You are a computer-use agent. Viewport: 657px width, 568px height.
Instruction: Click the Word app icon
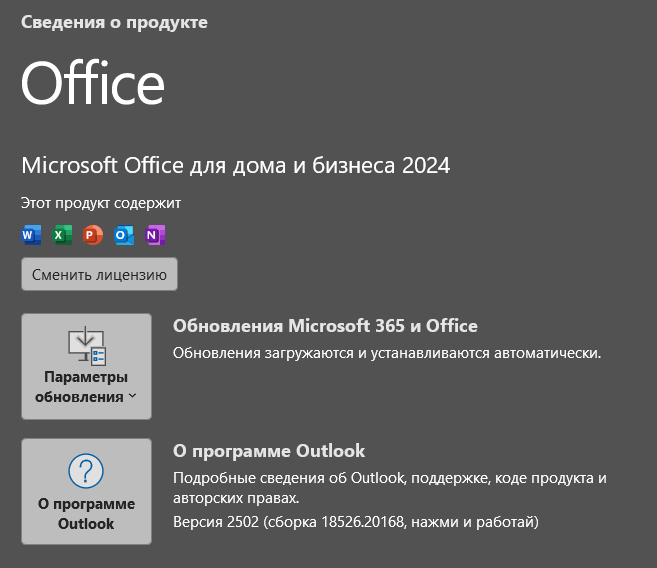click(31, 235)
